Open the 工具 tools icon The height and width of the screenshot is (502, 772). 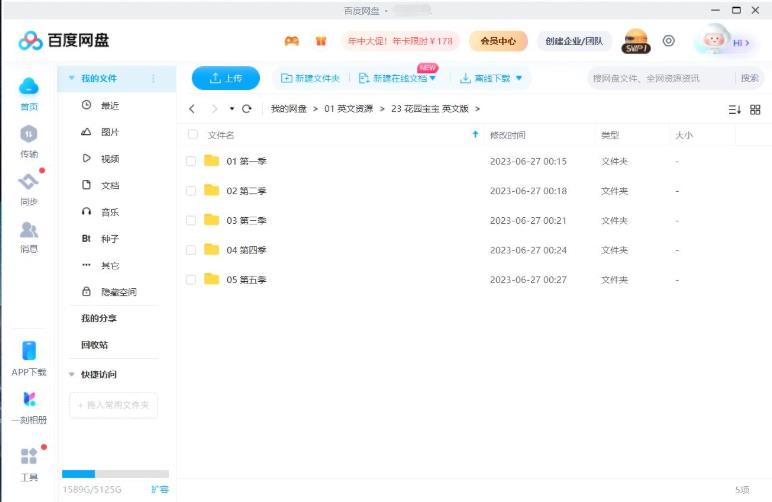(x=29, y=456)
